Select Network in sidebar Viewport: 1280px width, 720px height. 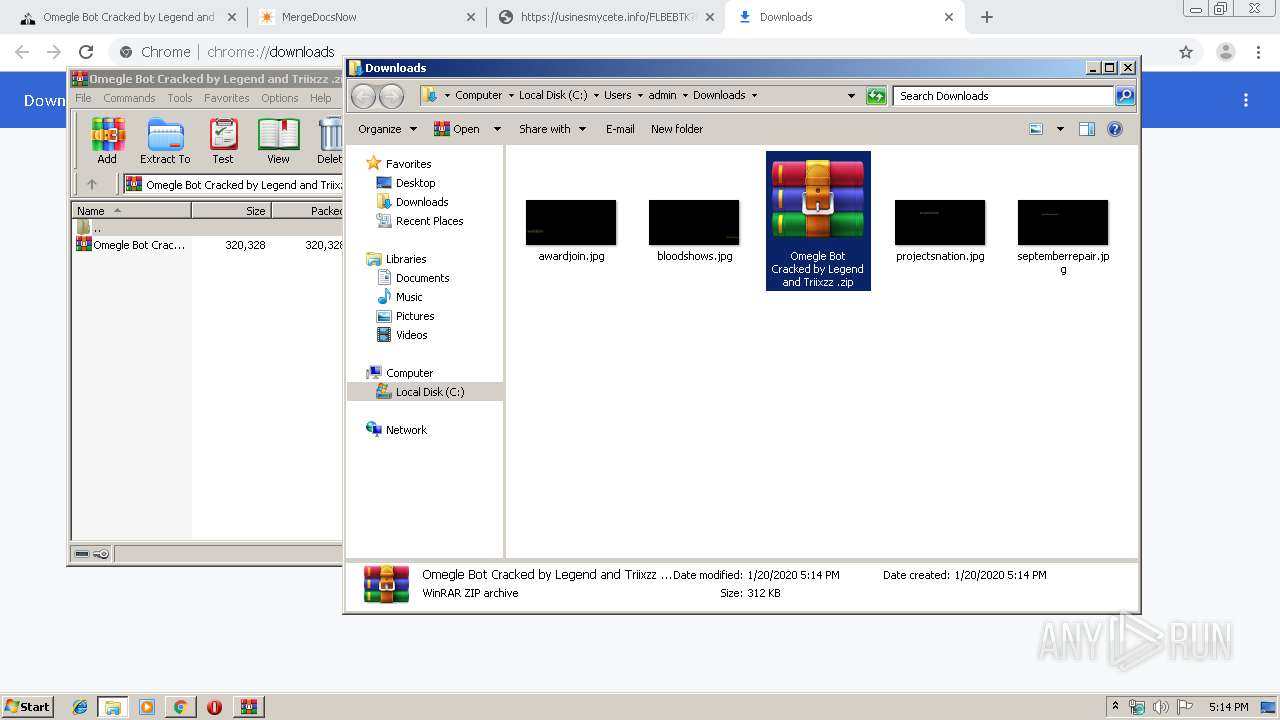[406, 430]
